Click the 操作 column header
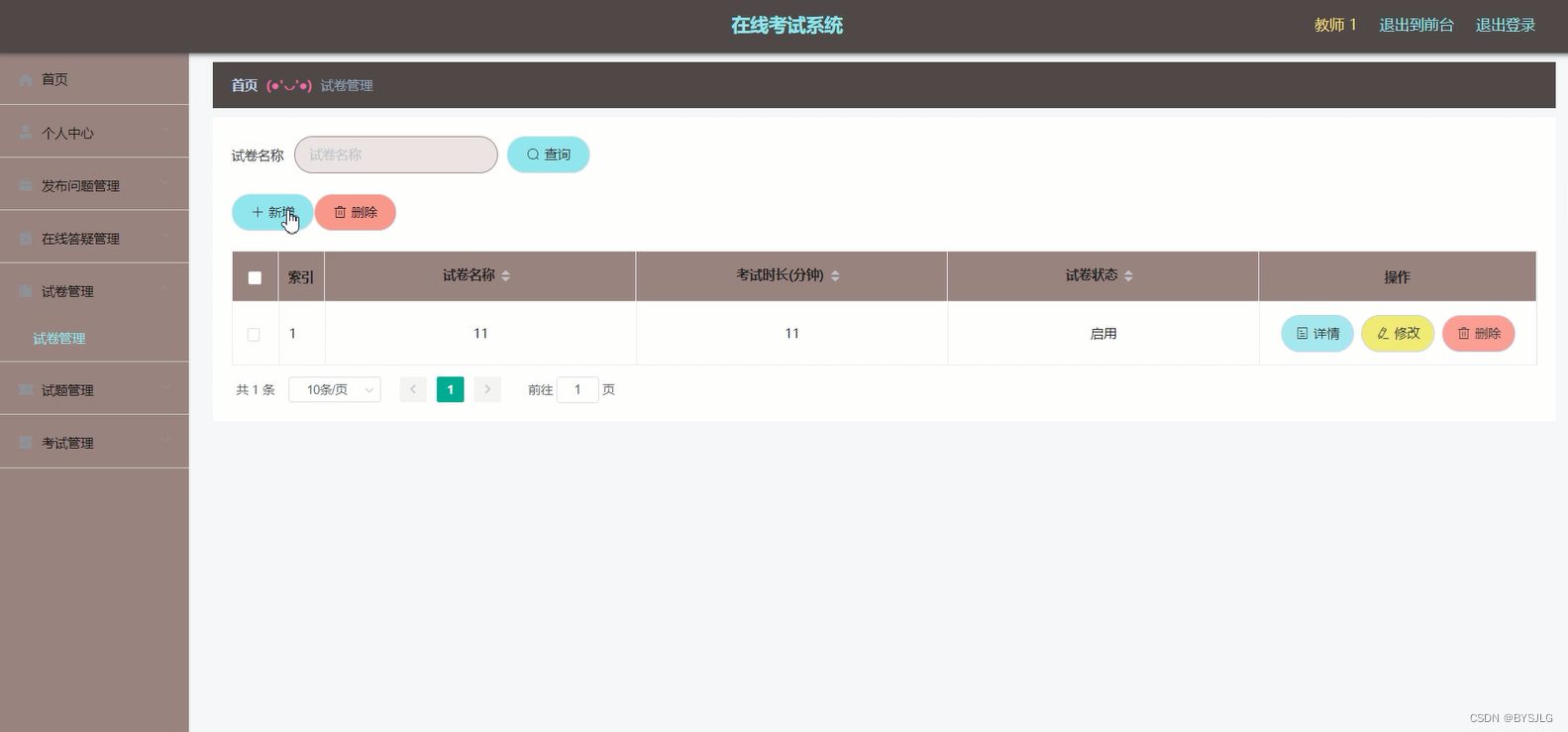1568x732 pixels. tap(1397, 277)
